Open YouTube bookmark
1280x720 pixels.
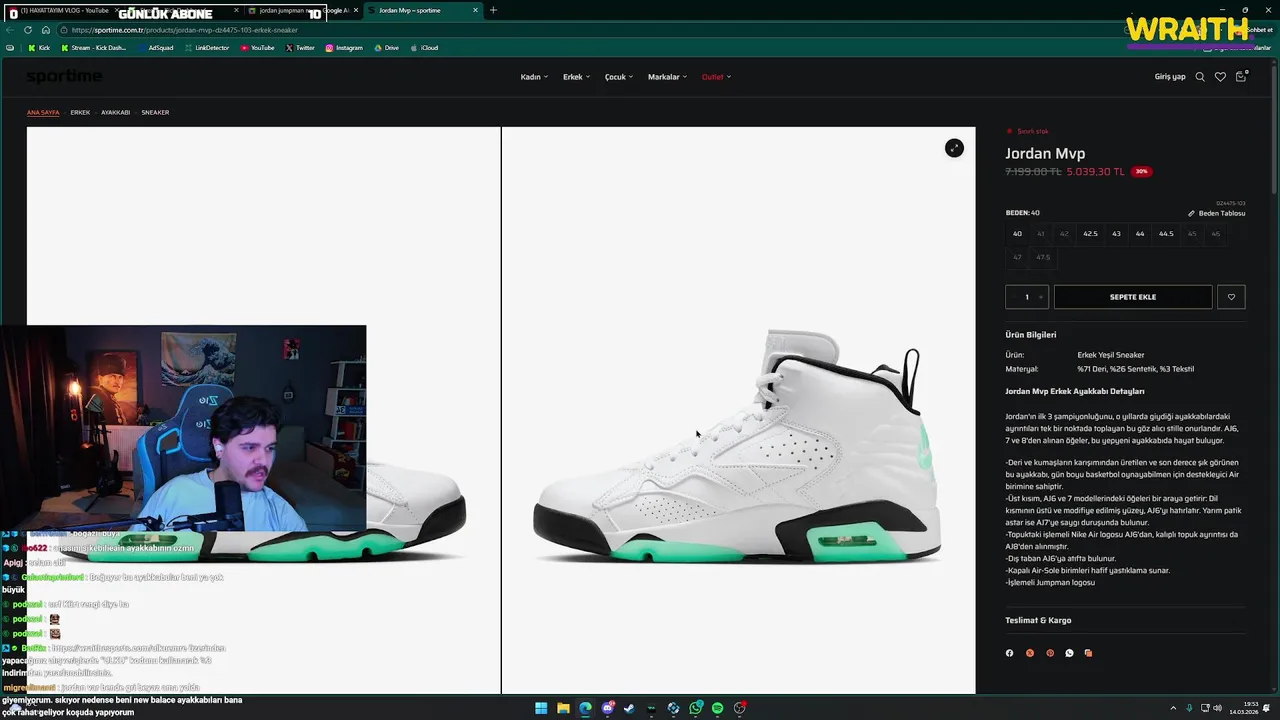pyautogui.click(x=257, y=48)
